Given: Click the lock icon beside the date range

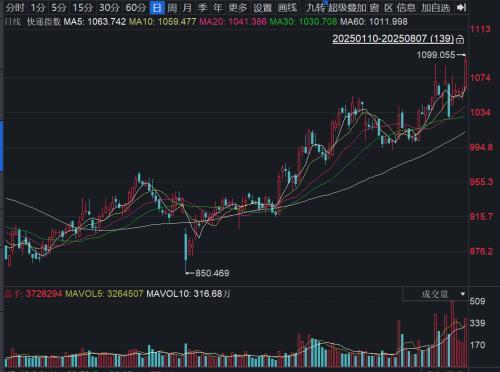Looking at the screenshot, I should [460, 39].
